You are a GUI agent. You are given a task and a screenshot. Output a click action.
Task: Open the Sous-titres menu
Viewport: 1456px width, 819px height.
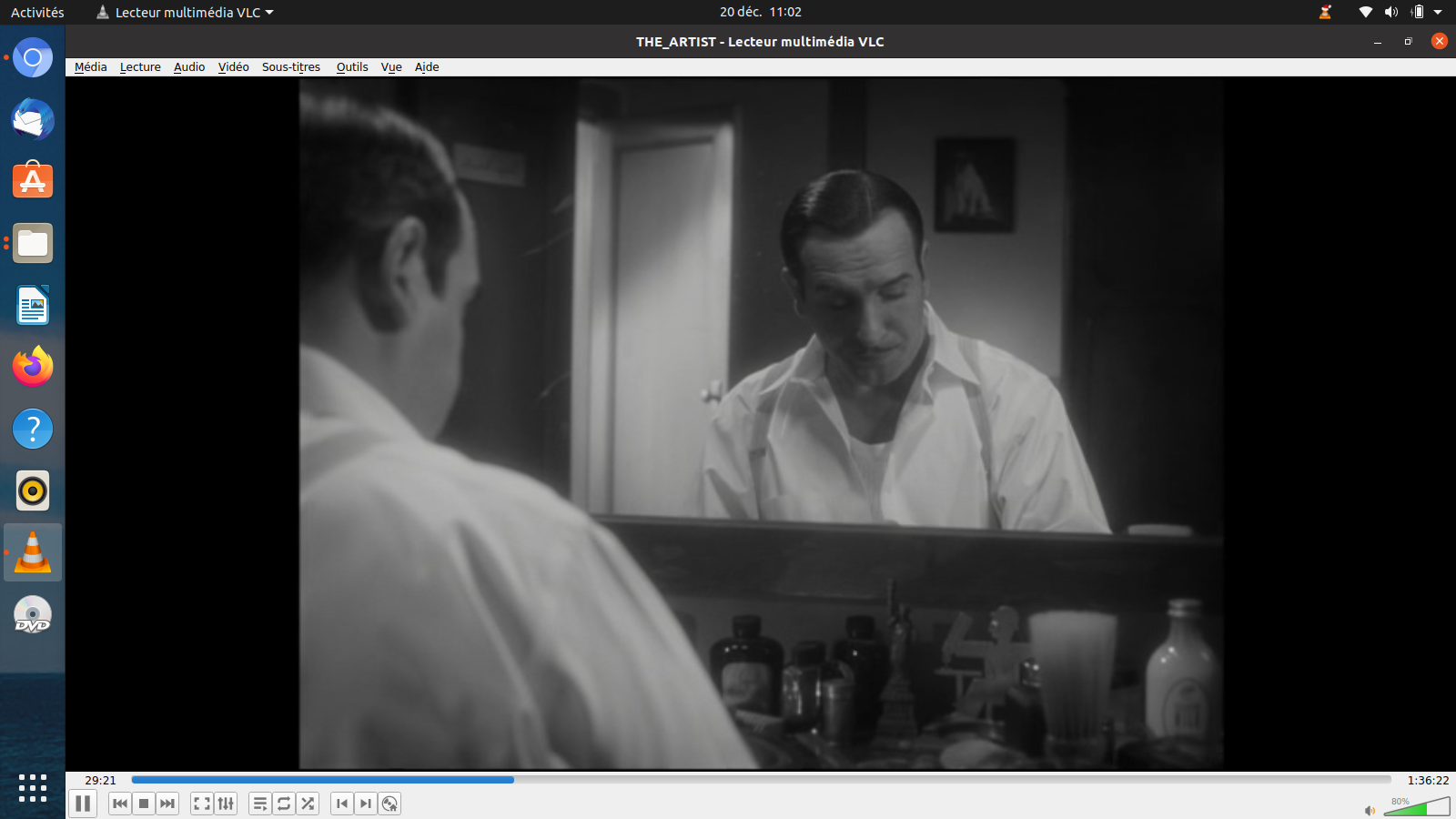point(291,67)
